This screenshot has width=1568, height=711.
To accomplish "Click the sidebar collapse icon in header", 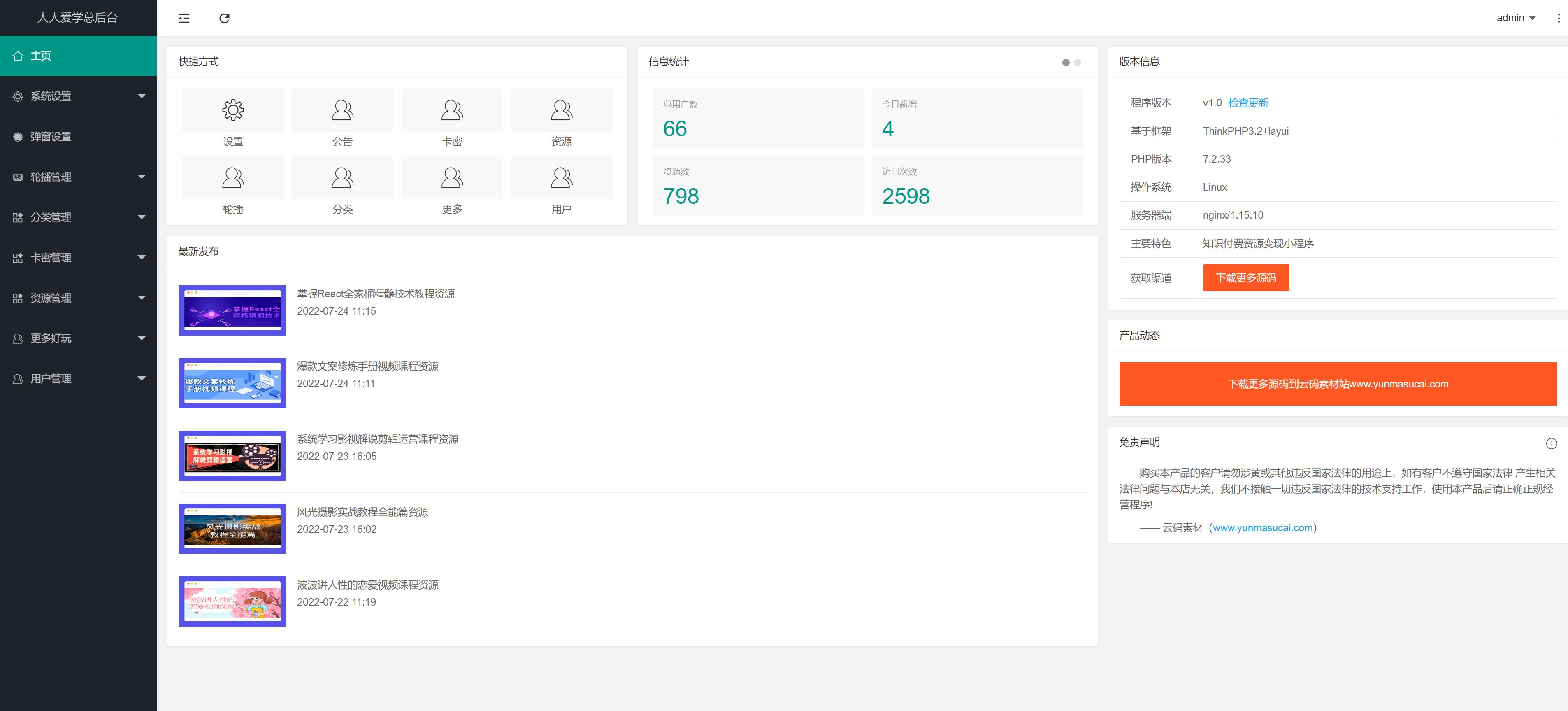I will pyautogui.click(x=184, y=18).
